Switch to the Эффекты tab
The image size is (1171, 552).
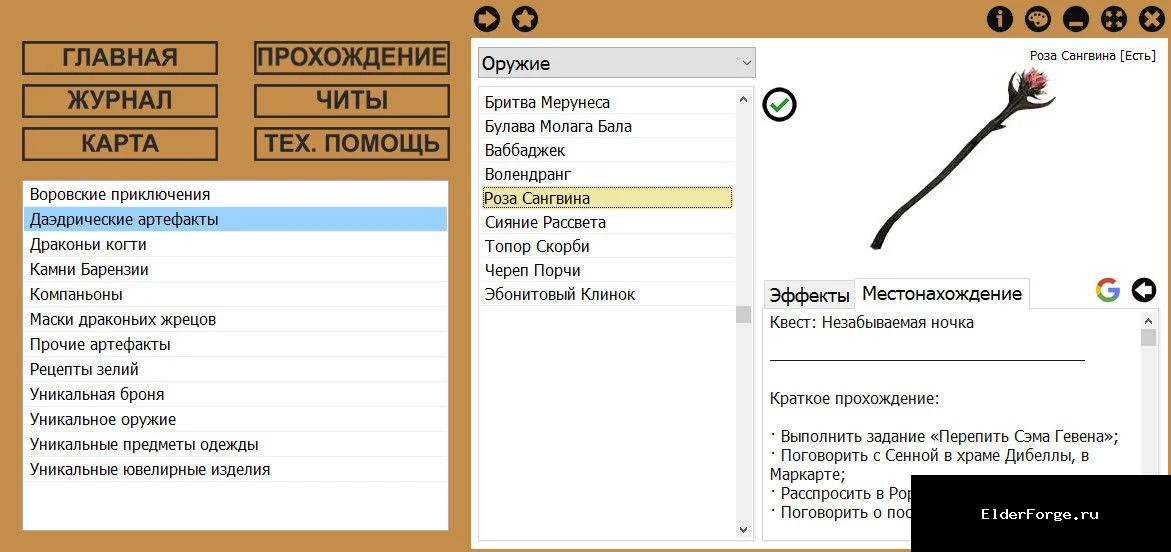pyautogui.click(x=810, y=295)
